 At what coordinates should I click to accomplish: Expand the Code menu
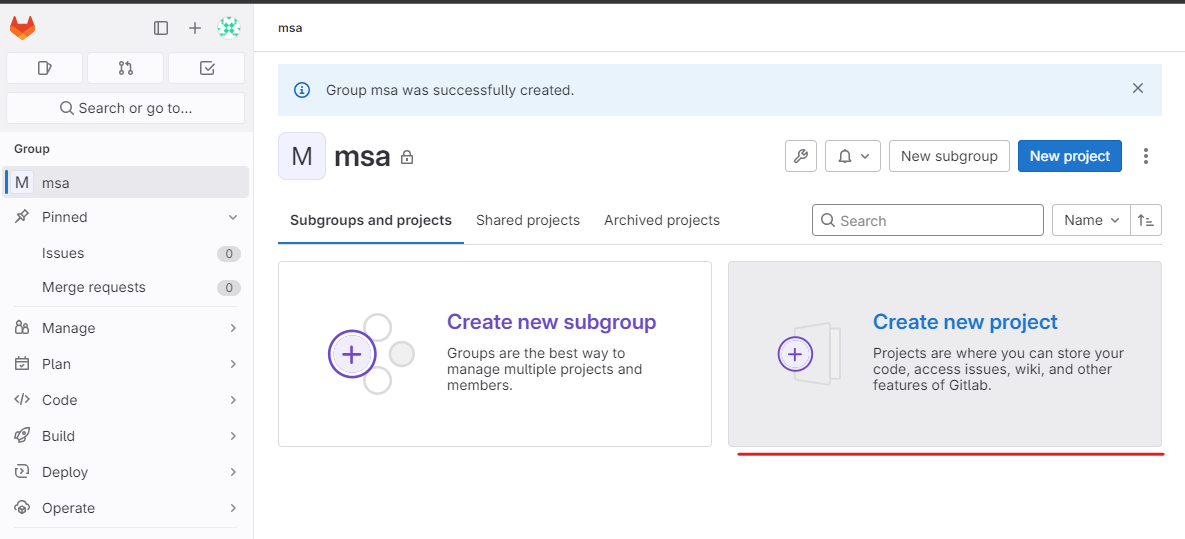tap(126, 400)
